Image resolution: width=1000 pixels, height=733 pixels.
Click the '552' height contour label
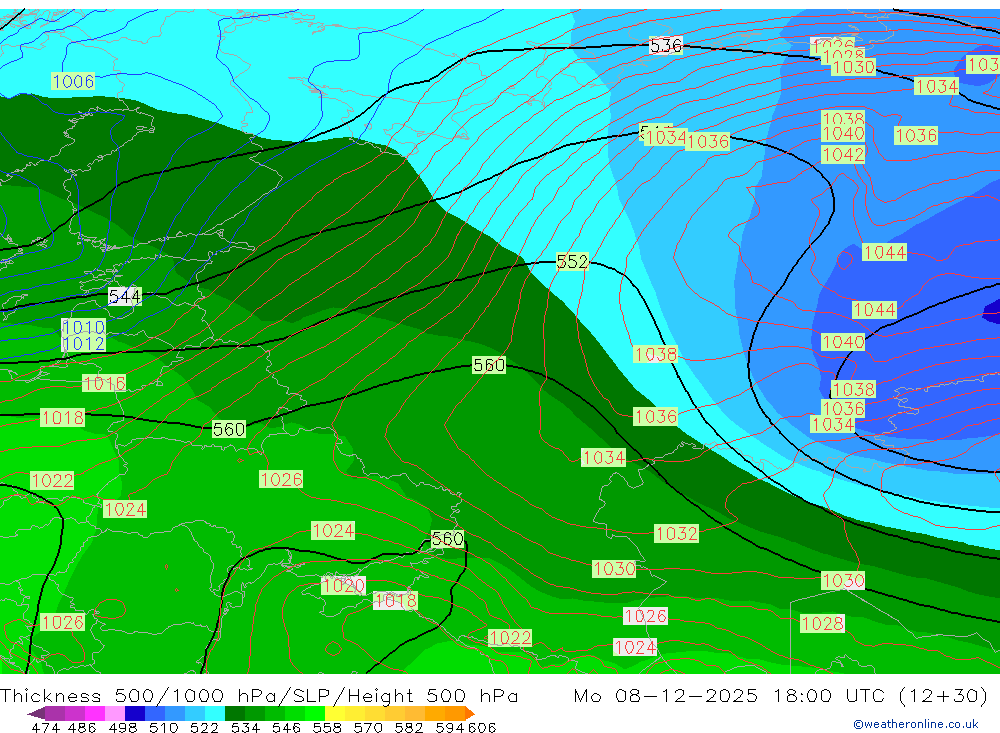[x=572, y=262]
